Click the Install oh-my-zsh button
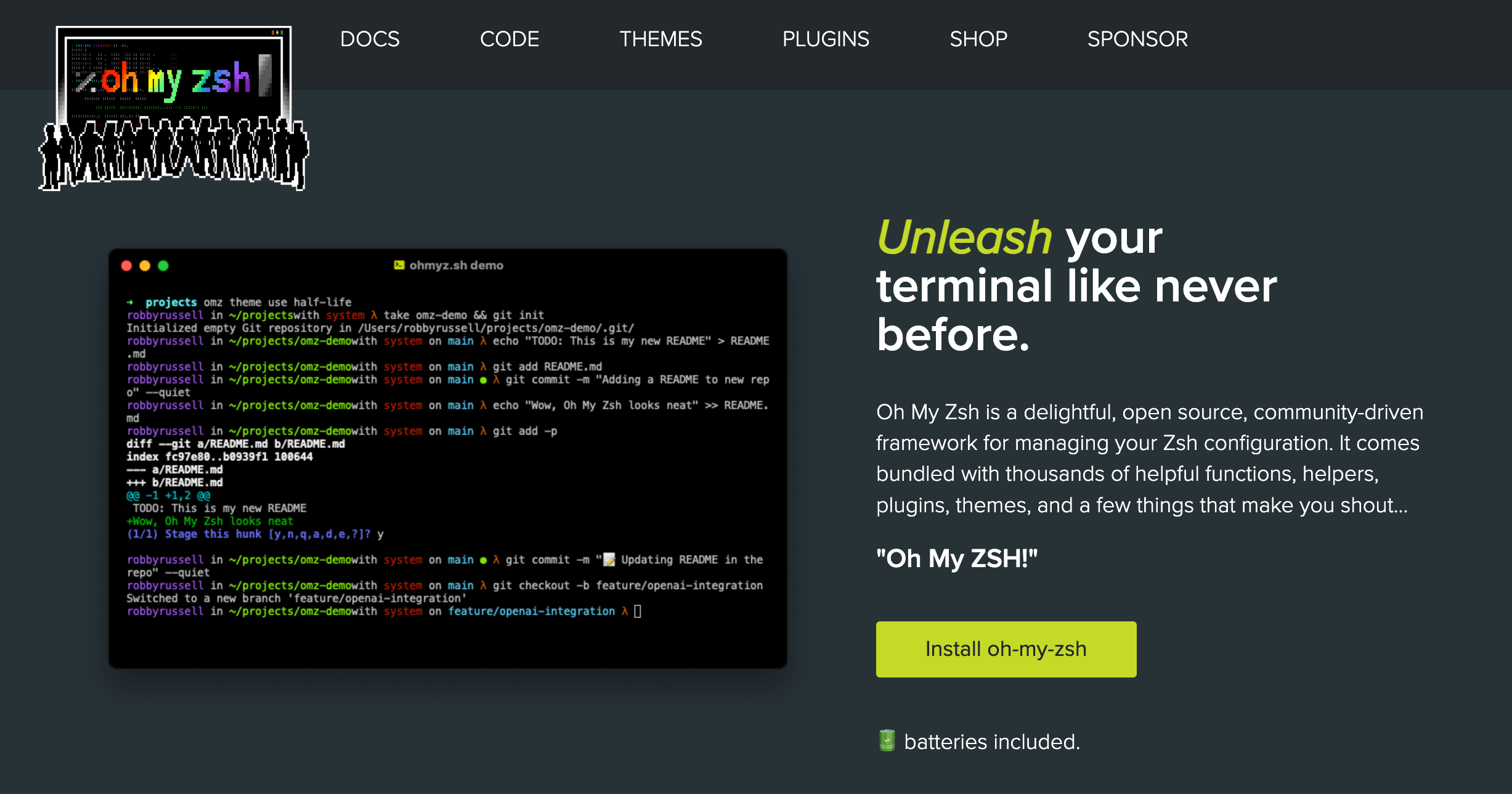Viewport: 1512px width, 794px height. [1006, 649]
